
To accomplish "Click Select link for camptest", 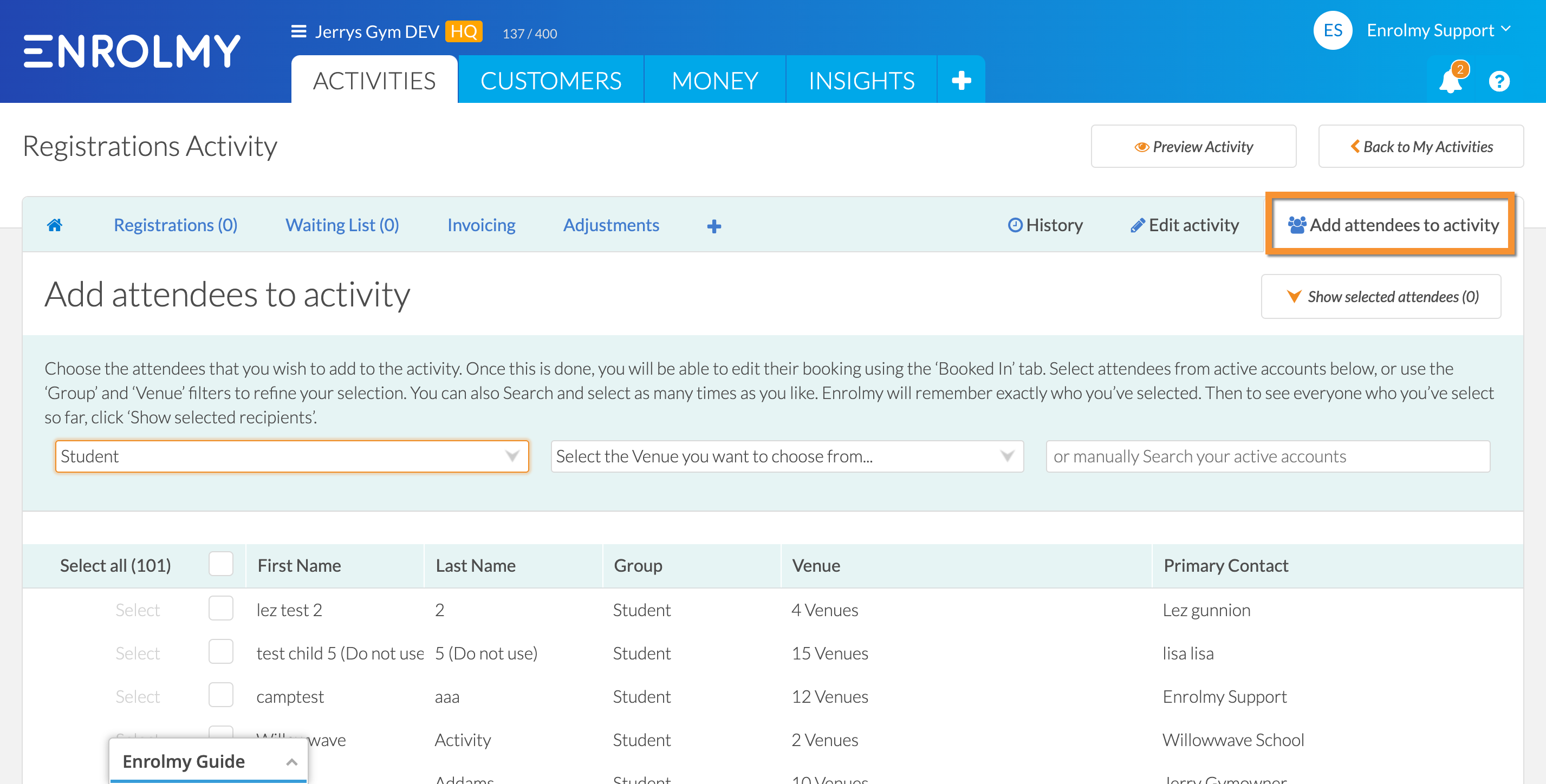I will 138,696.
